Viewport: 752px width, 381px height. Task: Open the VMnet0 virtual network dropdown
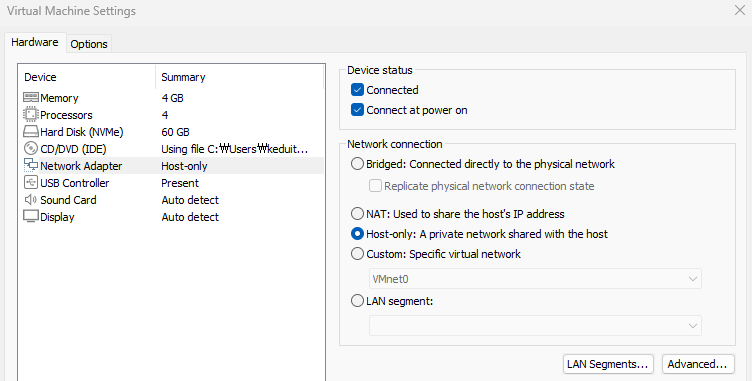coord(535,279)
